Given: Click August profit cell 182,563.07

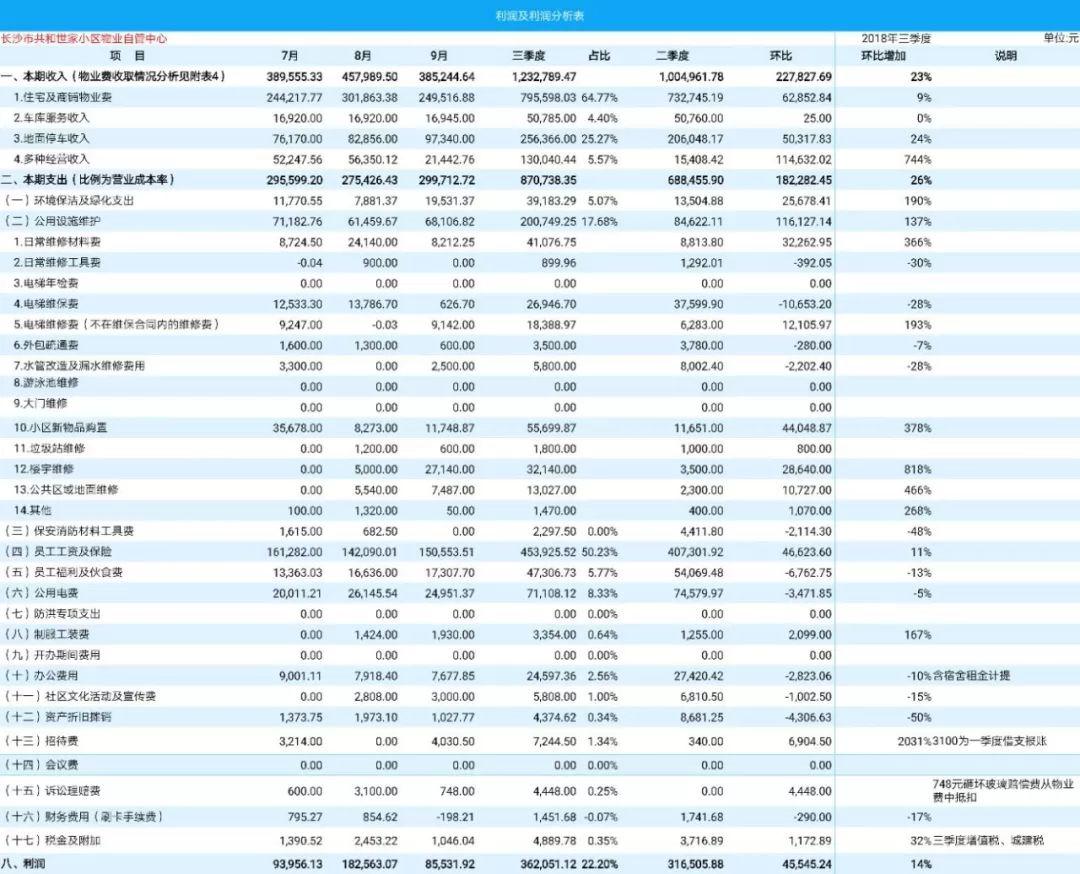Looking at the screenshot, I should (369, 864).
